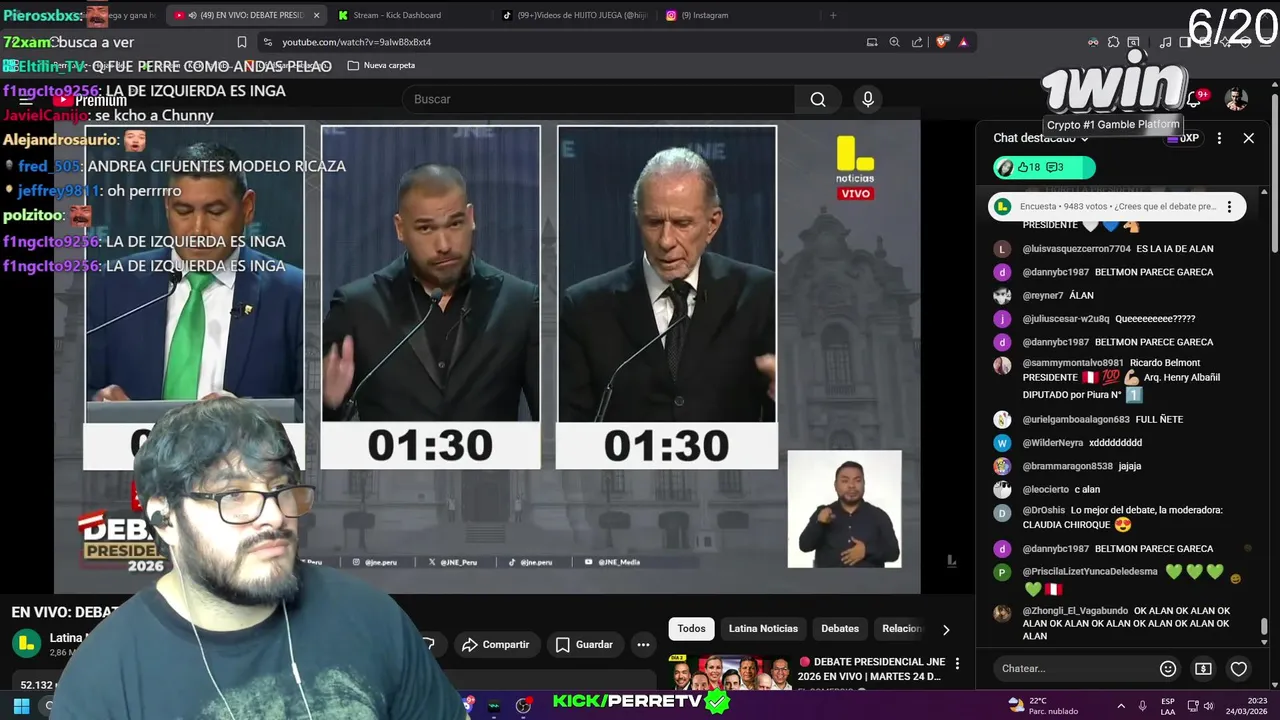Search by voice with the microphone icon
The width and height of the screenshot is (1280, 720).
(x=868, y=99)
